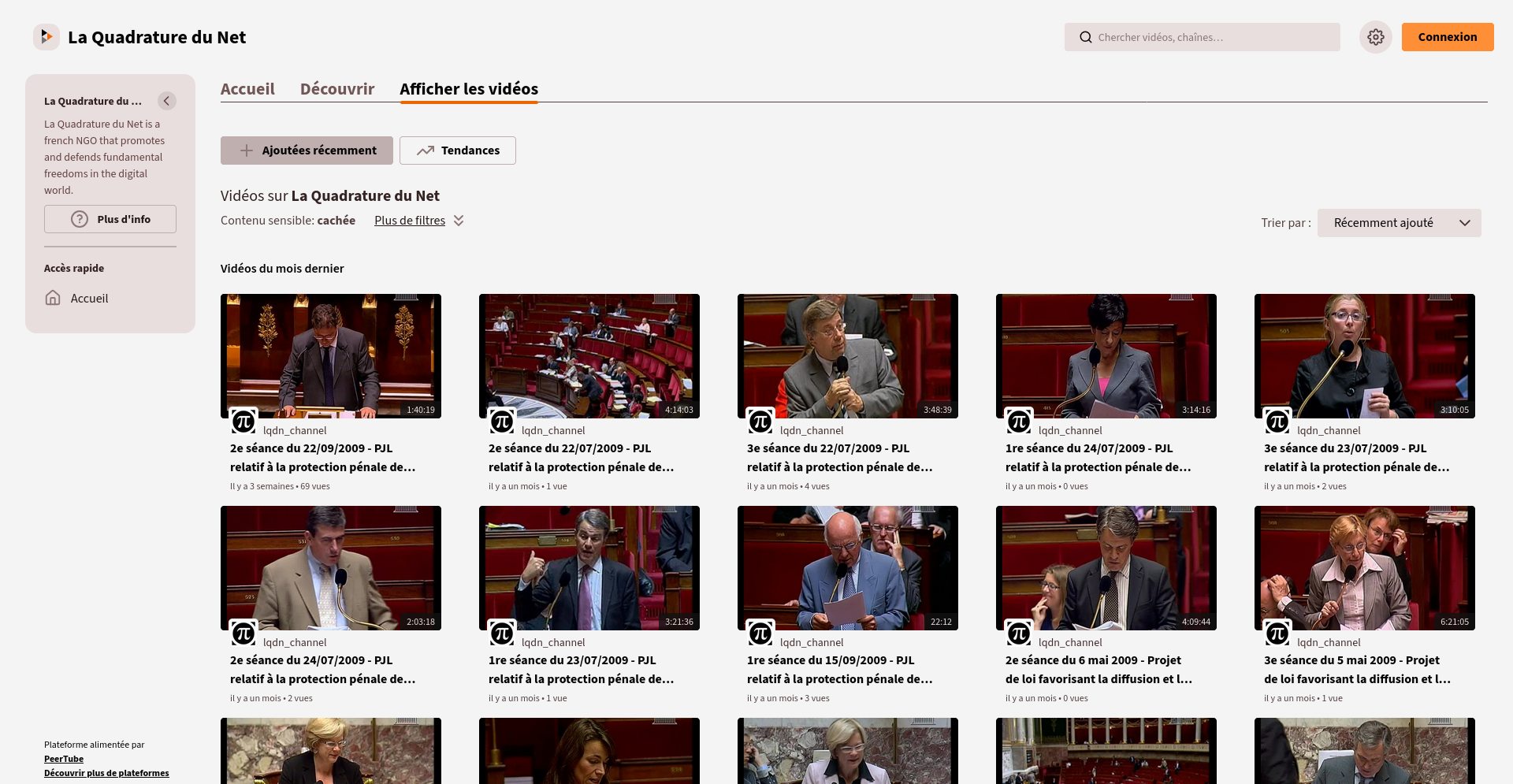This screenshot has width=1513, height=784.
Task: Open title '2e séance du 24/07/2009 - PJL'
Action: point(323,670)
